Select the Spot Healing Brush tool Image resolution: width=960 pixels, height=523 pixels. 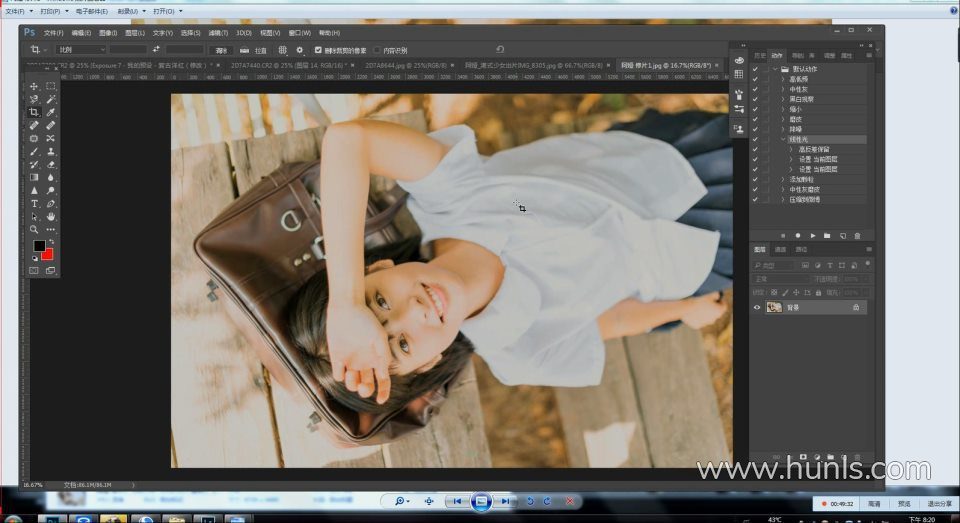point(34,125)
